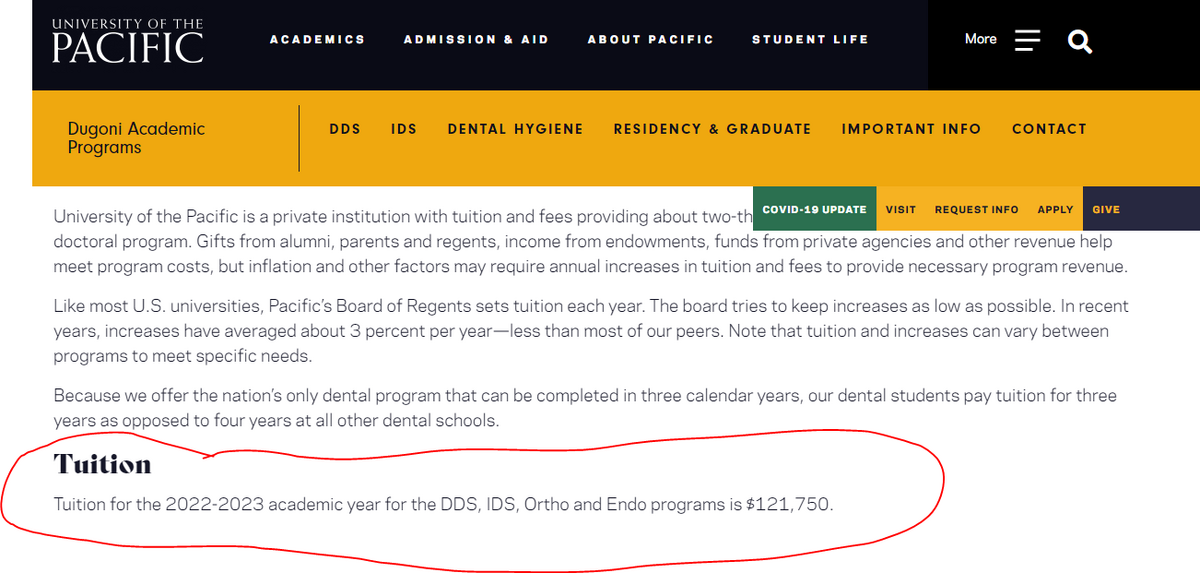Go to the Contact page
Screen dimensions: 1200x573
(x=1049, y=129)
